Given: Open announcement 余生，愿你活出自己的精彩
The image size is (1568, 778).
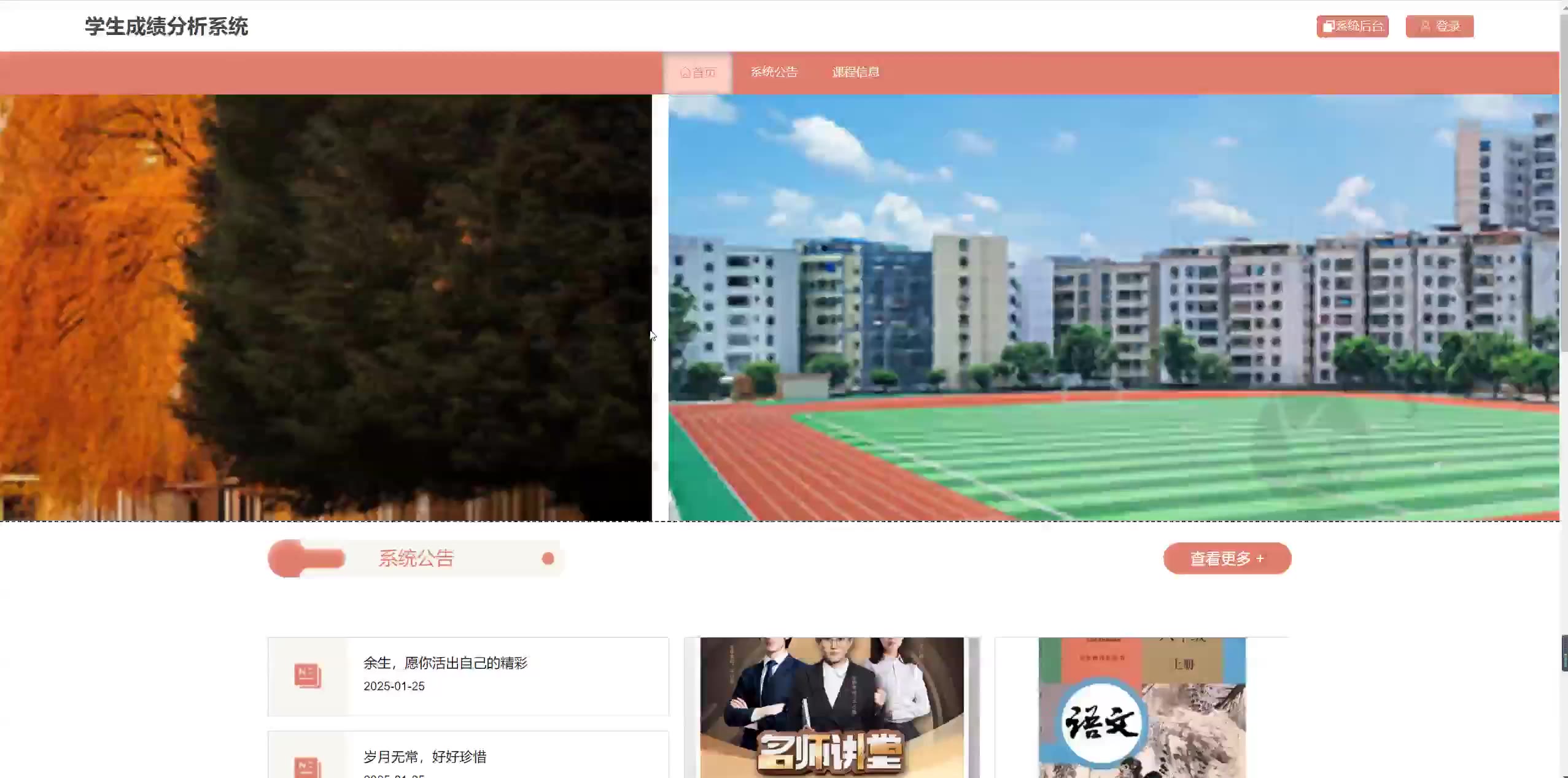Looking at the screenshot, I should [x=445, y=663].
